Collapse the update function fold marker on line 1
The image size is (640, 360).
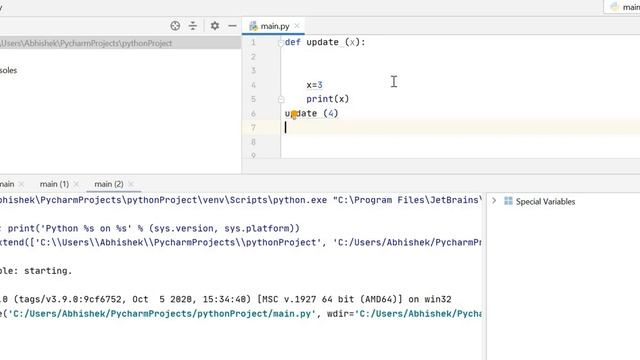coord(280,42)
